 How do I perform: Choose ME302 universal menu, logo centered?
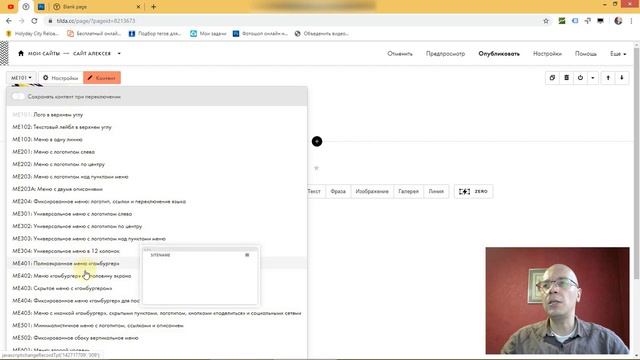(x=77, y=226)
